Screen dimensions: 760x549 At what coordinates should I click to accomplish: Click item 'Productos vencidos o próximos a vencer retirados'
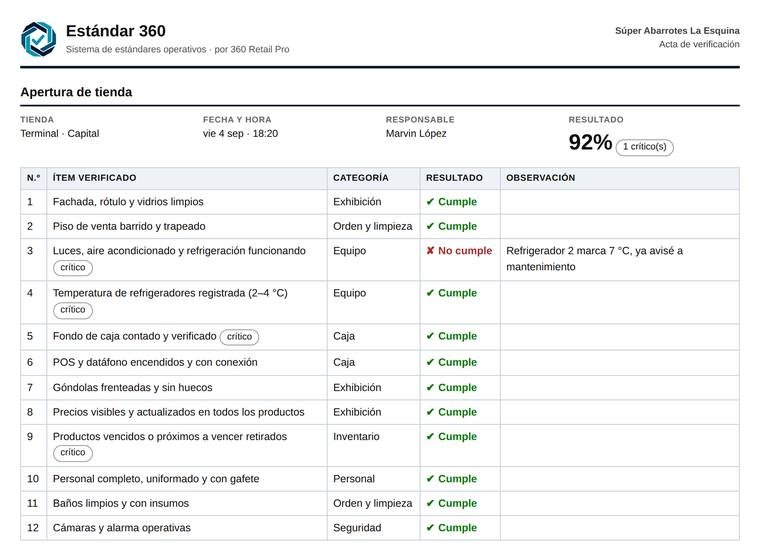click(x=170, y=437)
